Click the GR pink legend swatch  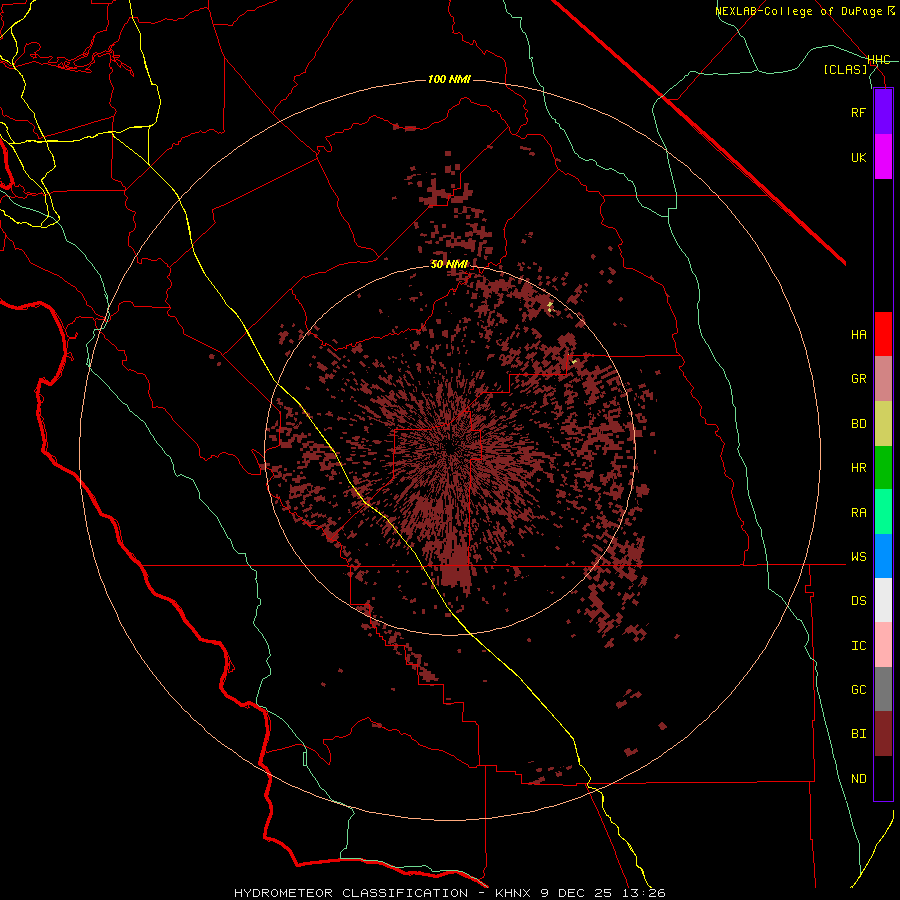point(883,379)
